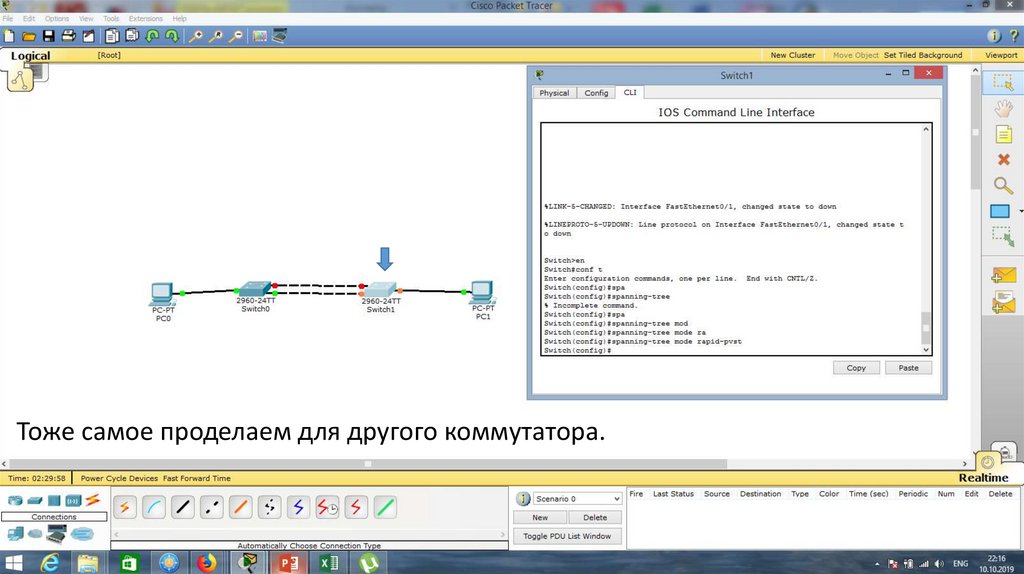Click the Undo green arrow
The height and width of the screenshot is (574, 1024).
153,37
